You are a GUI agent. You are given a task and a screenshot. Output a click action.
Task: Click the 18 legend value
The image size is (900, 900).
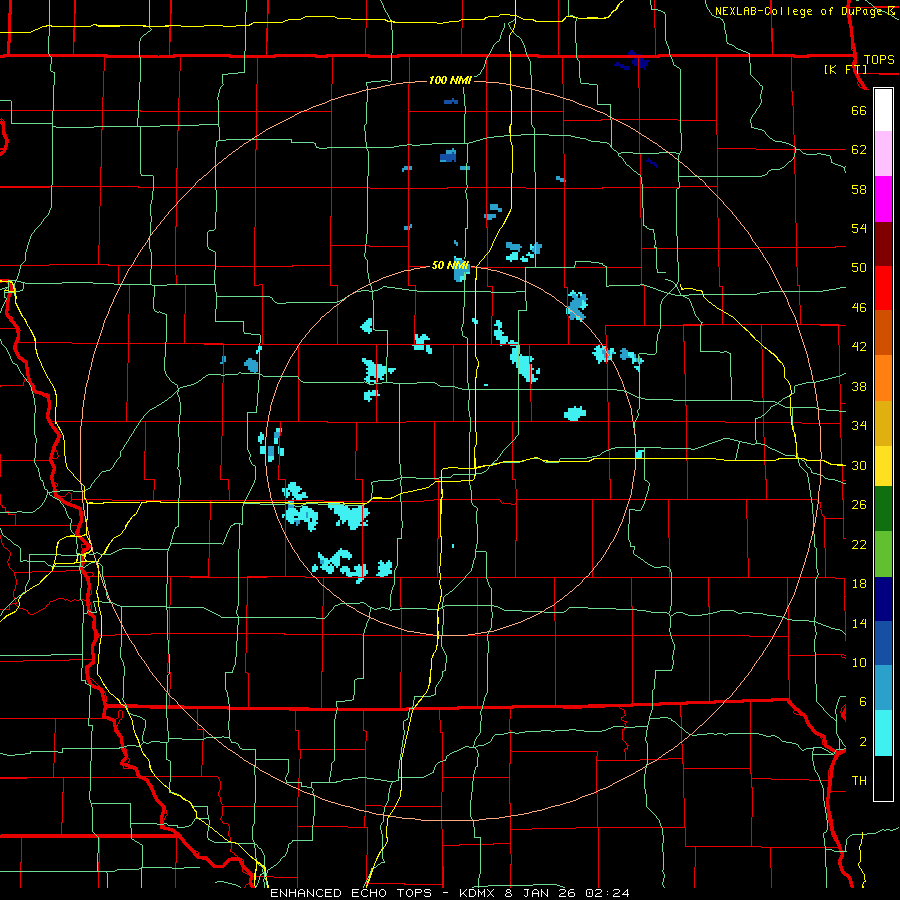click(859, 584)
